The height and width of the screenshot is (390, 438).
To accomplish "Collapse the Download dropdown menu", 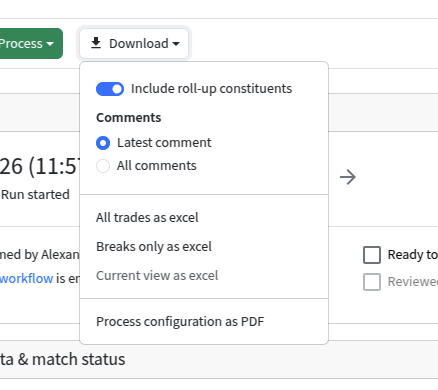I will pos(134,43).
